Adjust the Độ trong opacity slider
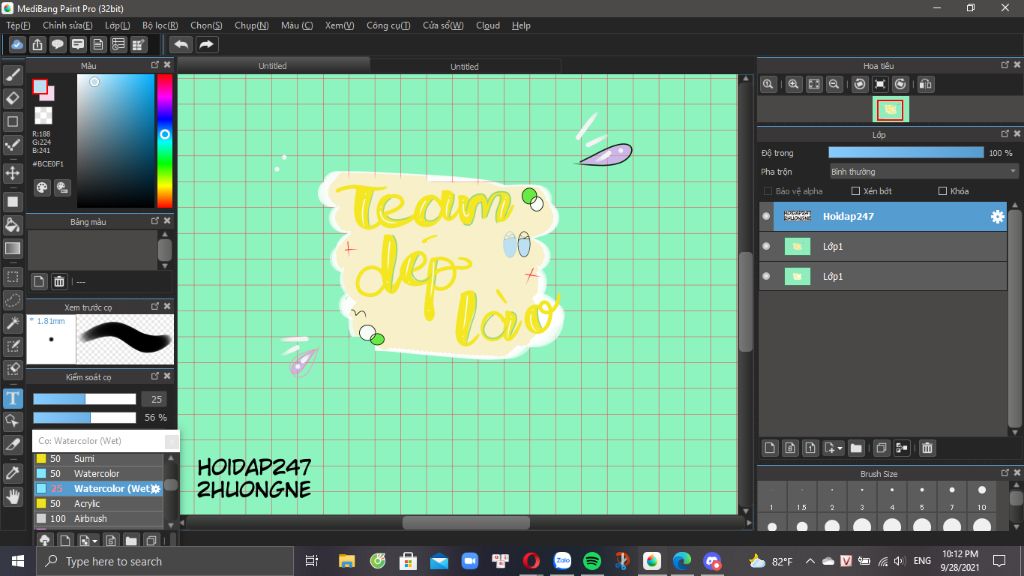1024x576 pixels. click(x=905, y=153)
